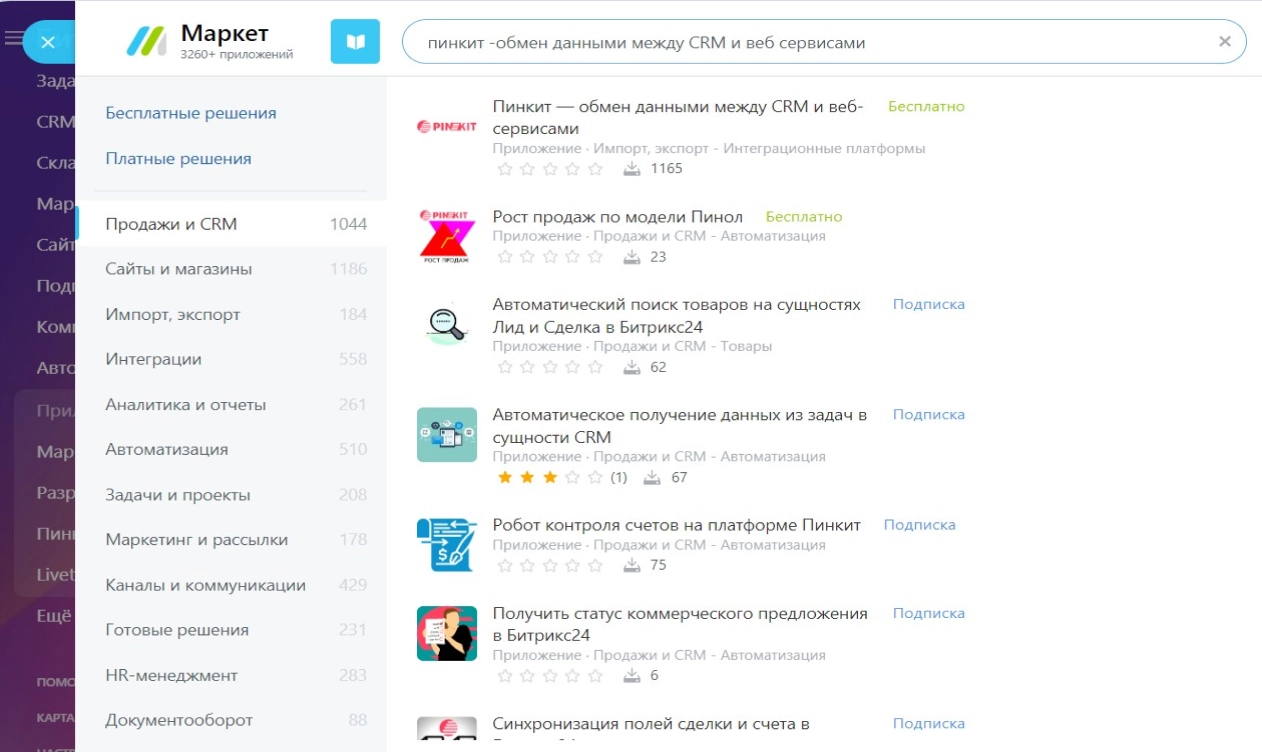Open the Робот контроля счетов app icon
The width and height of the screenshot is (1262, 752).
point(446,545)
